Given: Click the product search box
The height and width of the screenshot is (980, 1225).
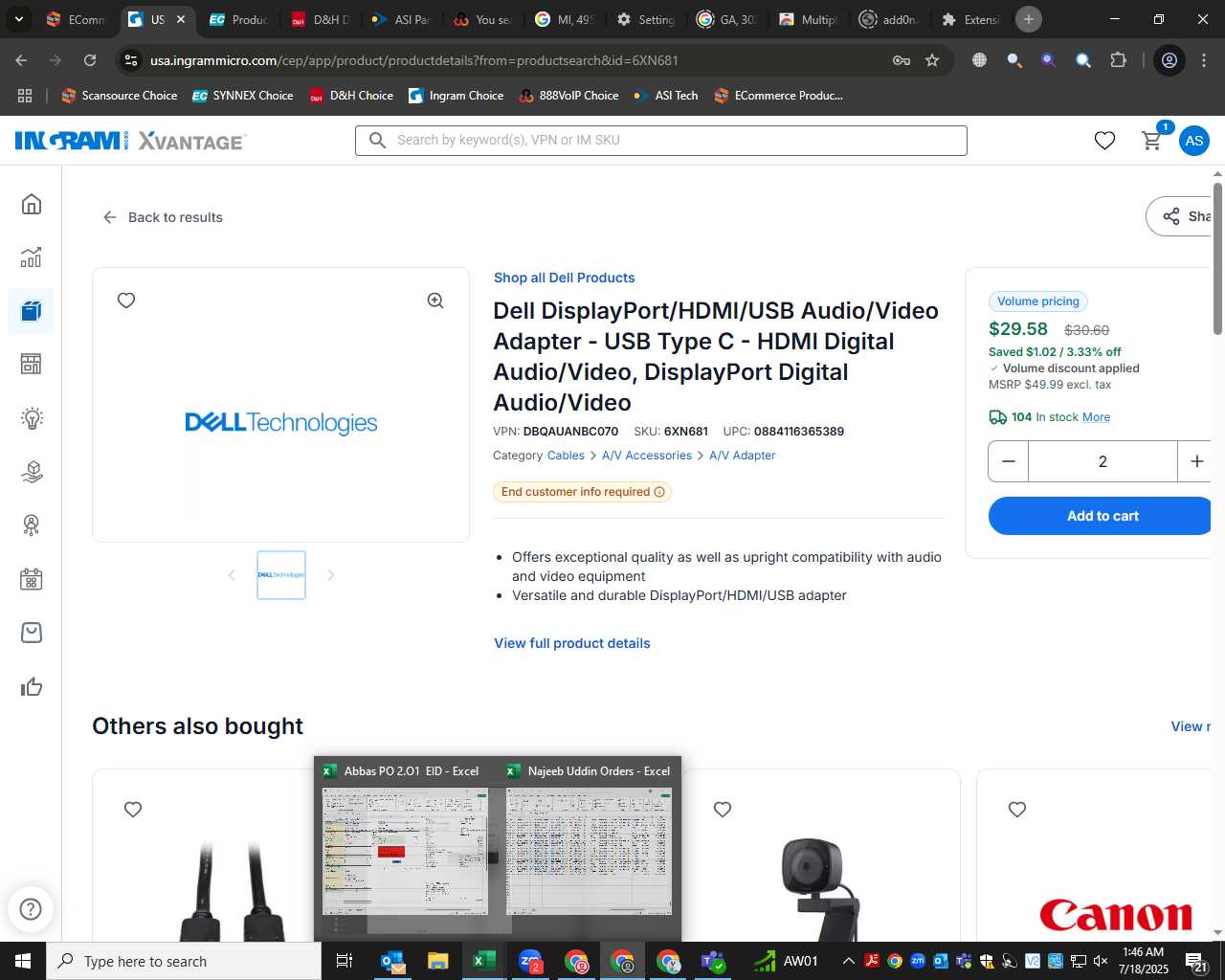Looking at the screenshot, I should click(661, 140).
